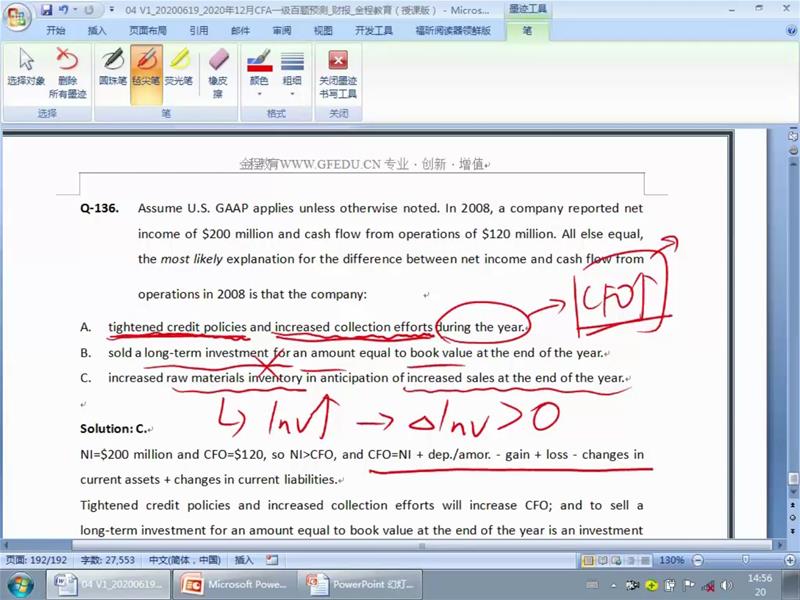This screenshot has width=800, height=600.
Task: Pick the 毡尖笔 felt-tip pen
Action: click(x=146, y=68)
